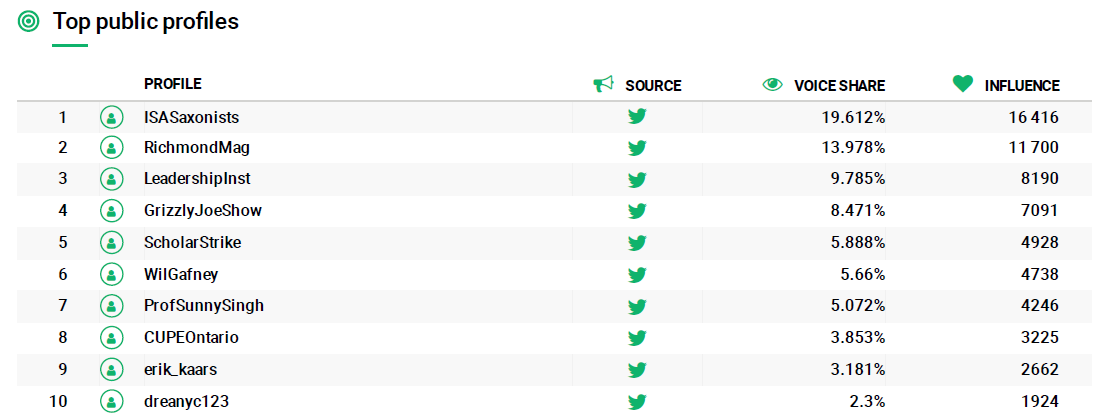Click the profile avatar icon for LeadershipInst
Screen dimensions: 1105x416
[x=111, y=179]
